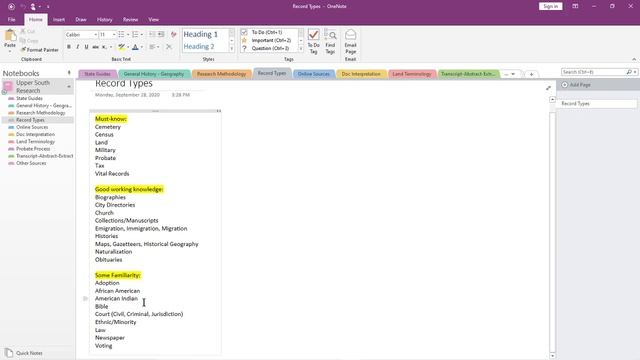Click the undo icon in quick access toolbar
640x360 pixels.
(23, 7)
